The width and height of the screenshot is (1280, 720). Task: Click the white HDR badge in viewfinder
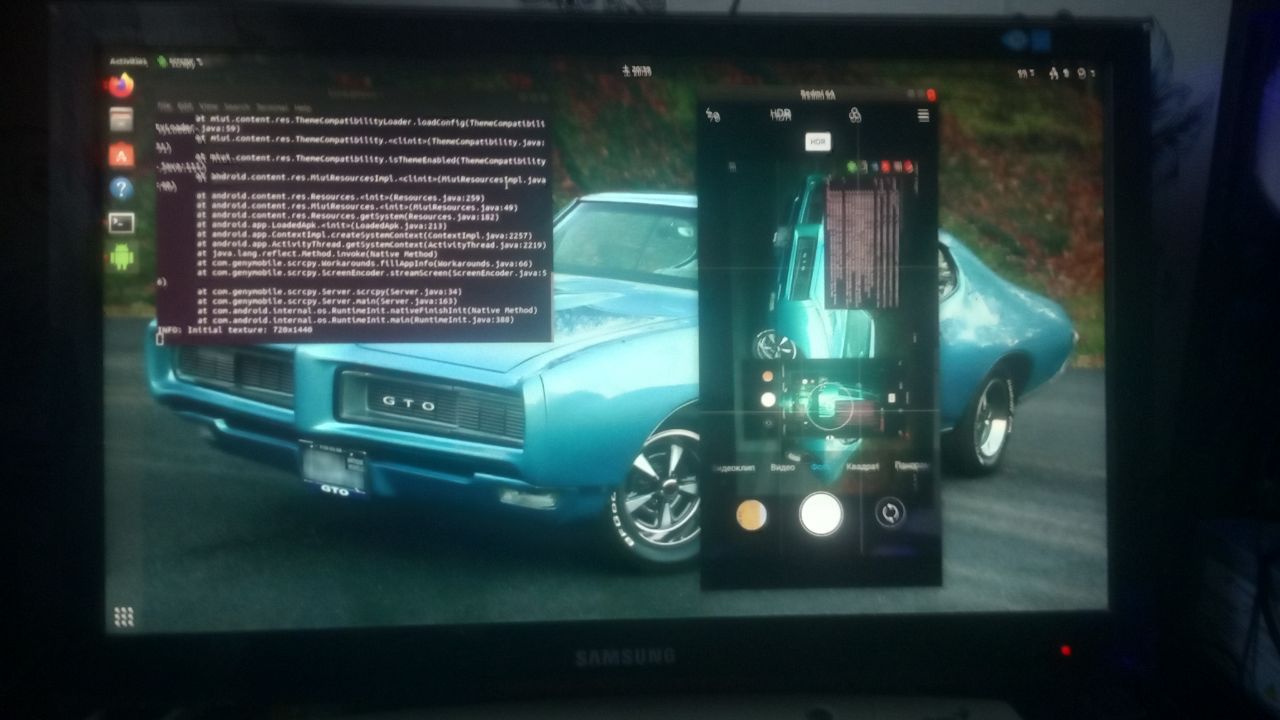[818, 142]
